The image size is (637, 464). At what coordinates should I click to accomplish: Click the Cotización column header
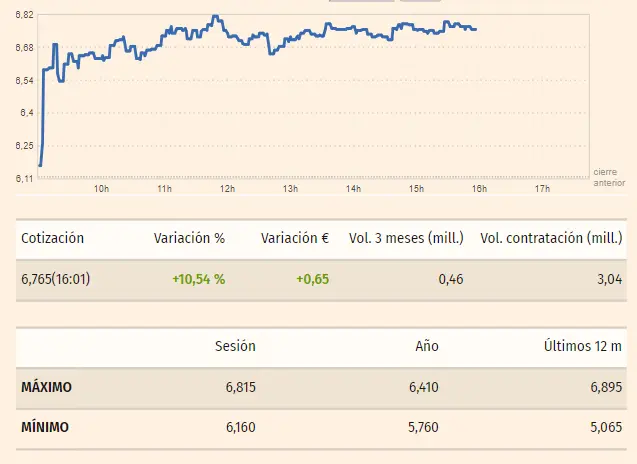[x=52, y=238]
